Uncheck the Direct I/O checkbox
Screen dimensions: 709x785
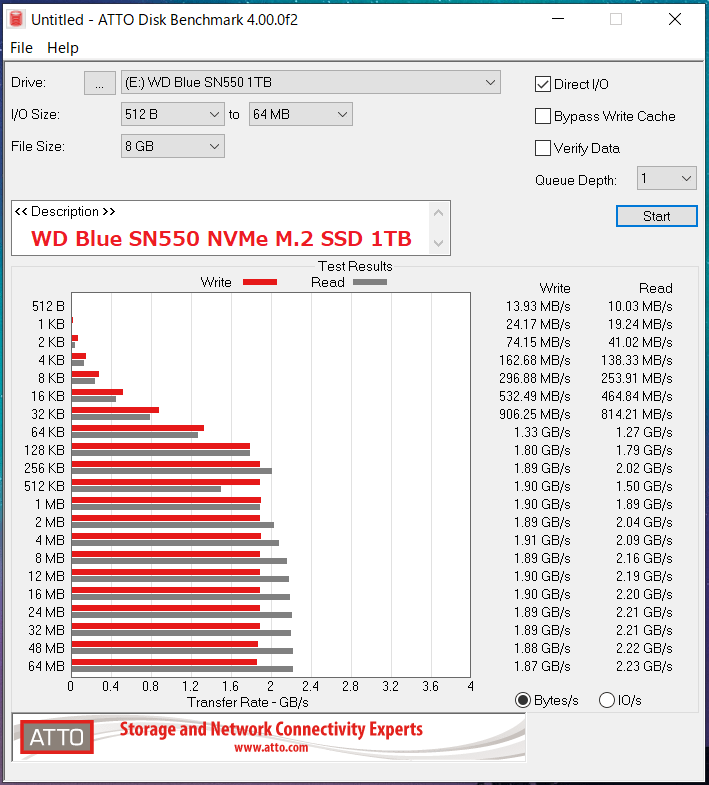[x=543, y=84]
